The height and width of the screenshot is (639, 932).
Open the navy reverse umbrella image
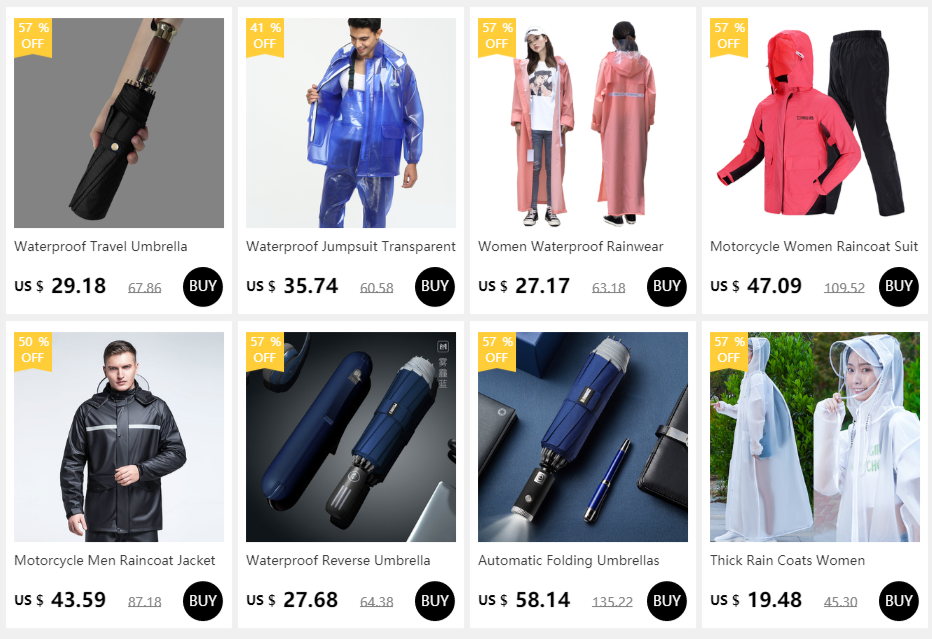pos(351,437)
